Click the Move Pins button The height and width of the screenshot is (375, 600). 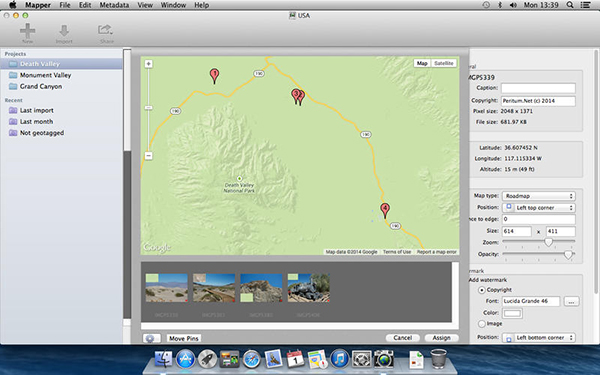[184, 338]
